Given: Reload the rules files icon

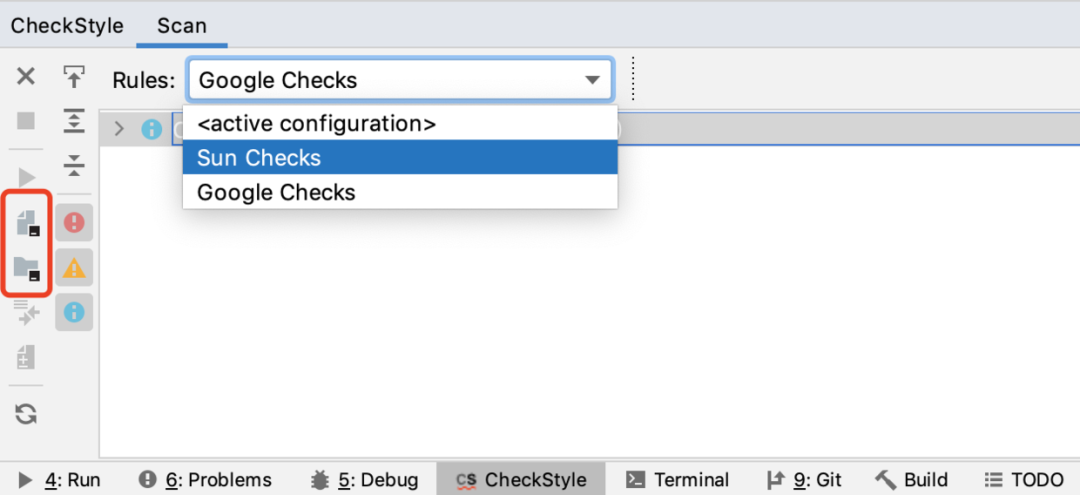Looking at the screenshot, I should pyautogui.click(x=26, y=413).
